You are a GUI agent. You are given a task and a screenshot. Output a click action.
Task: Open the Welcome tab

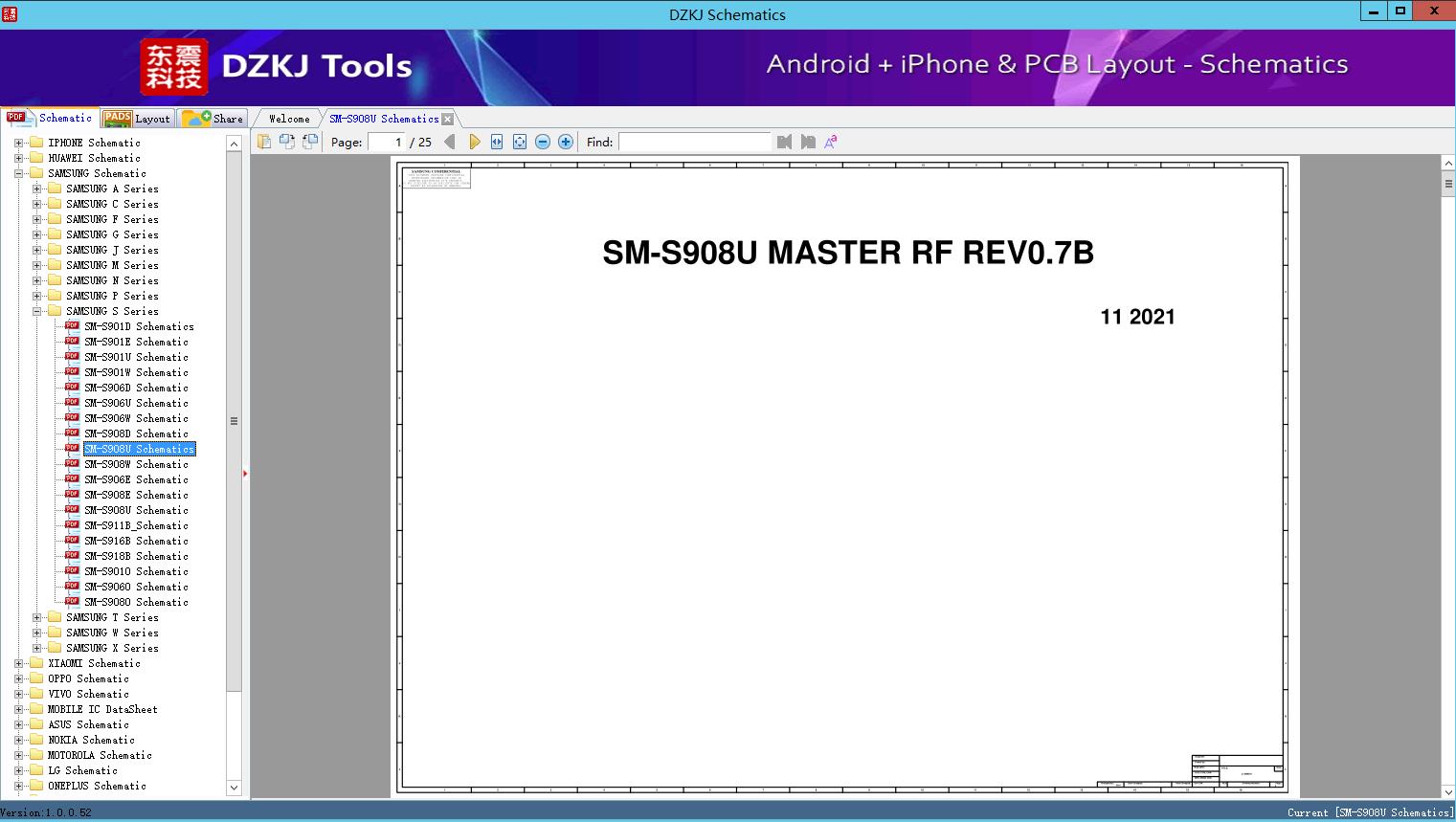[289, 119]
